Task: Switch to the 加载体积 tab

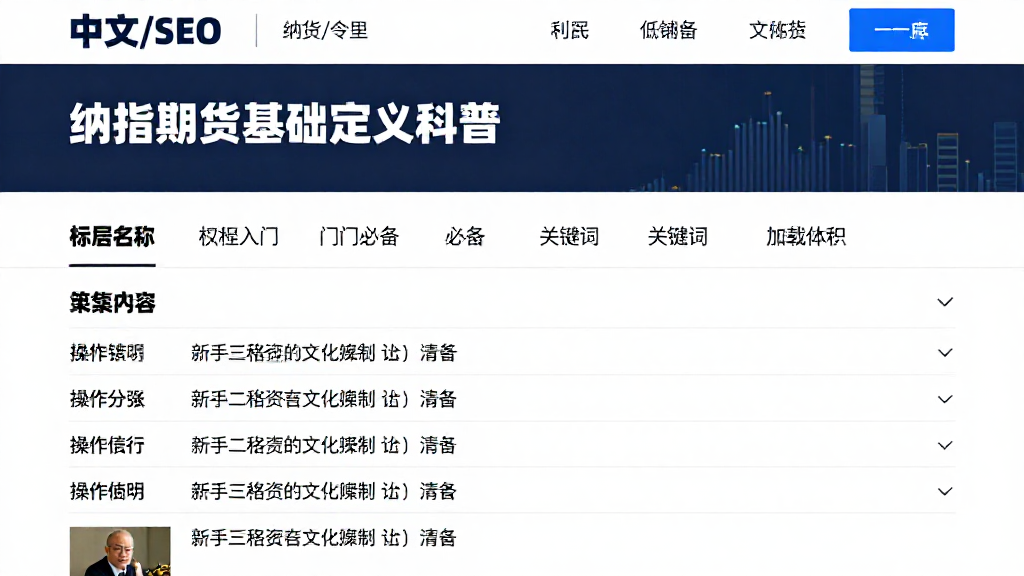Action: point(806,236)
